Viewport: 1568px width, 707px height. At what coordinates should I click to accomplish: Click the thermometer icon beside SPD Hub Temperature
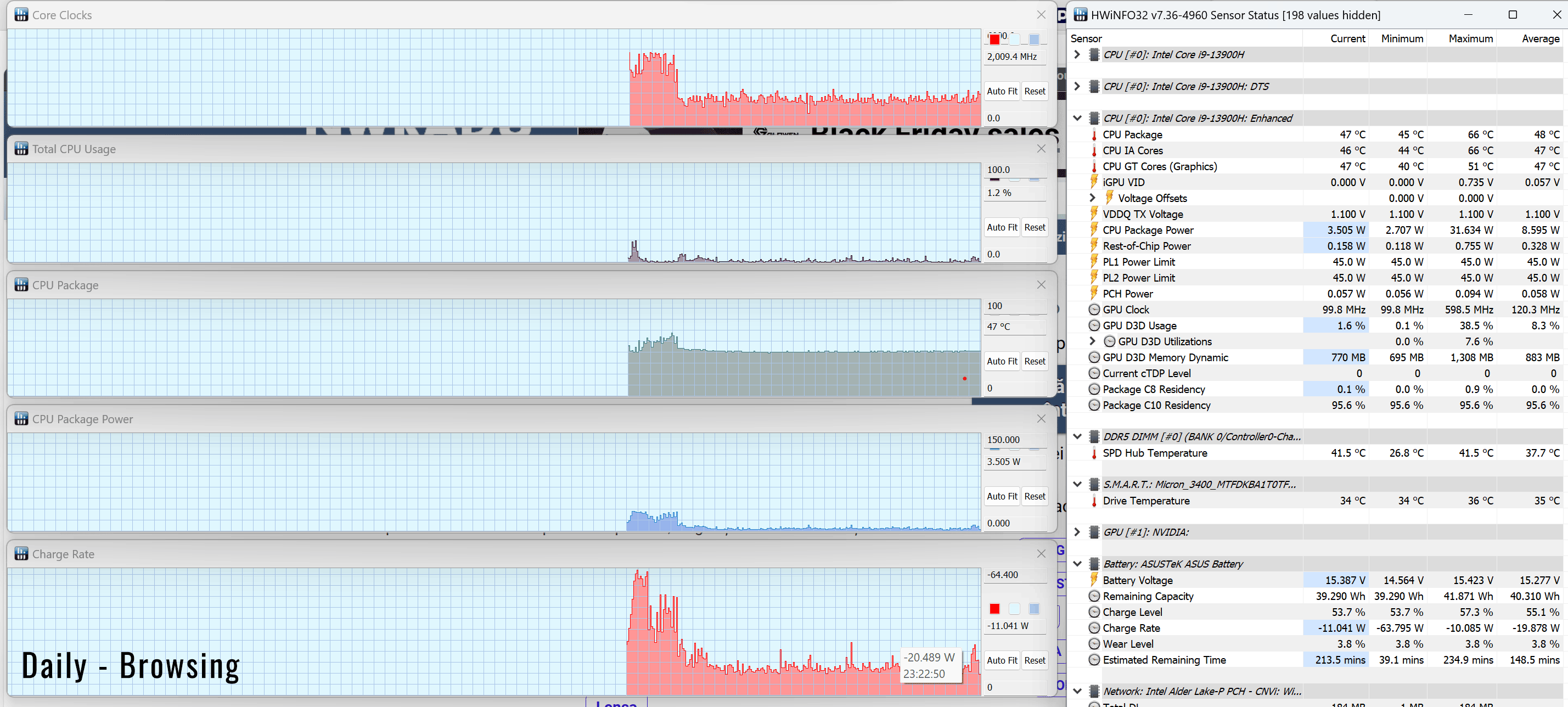point(1094,453)
